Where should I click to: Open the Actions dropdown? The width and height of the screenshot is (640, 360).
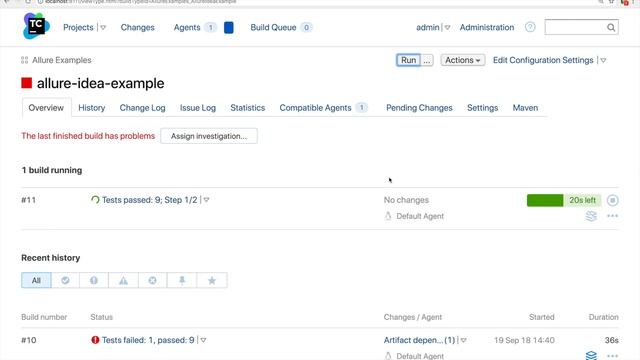[462, 60]
